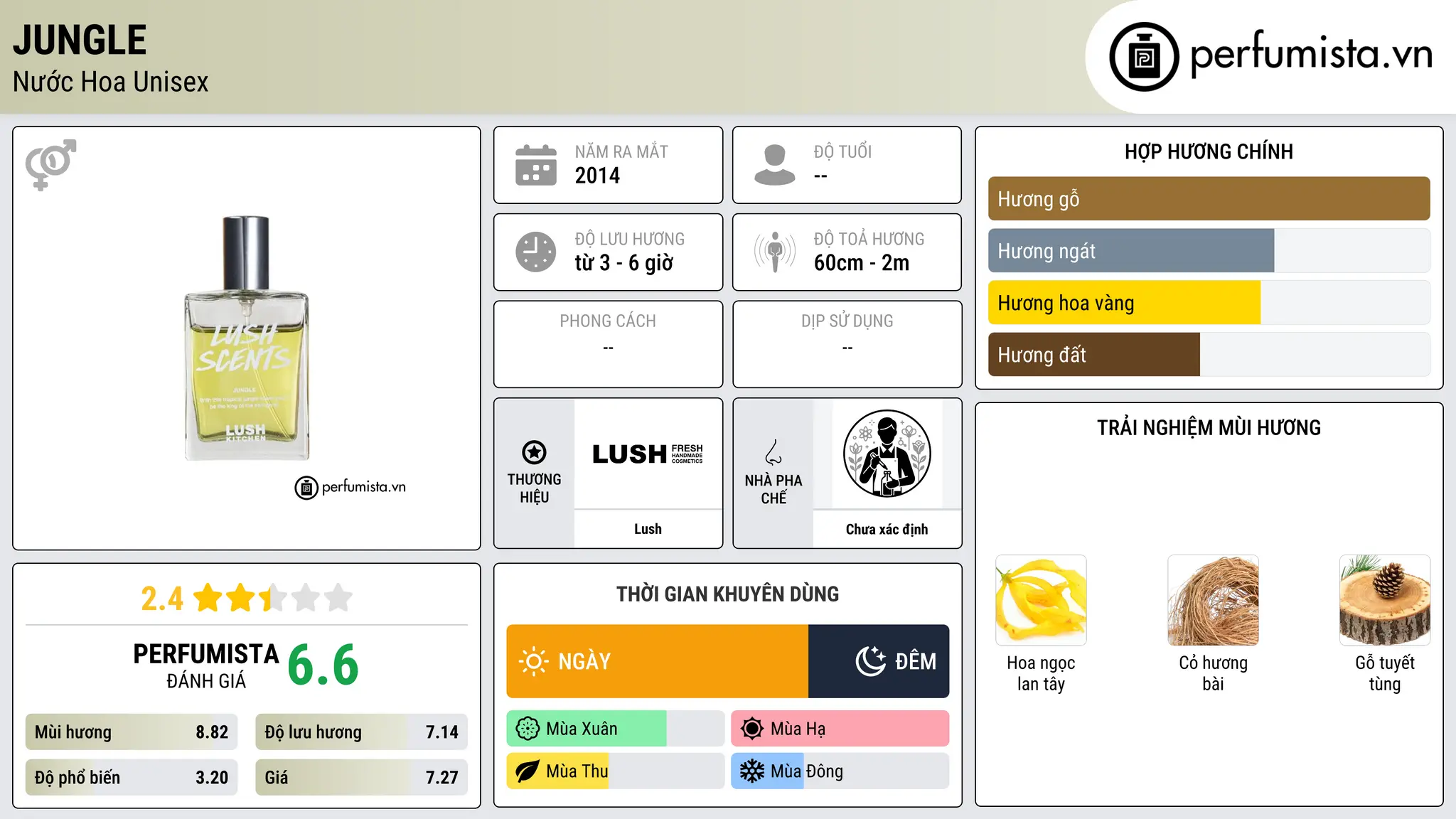The height and width of the screenshot is (819, 1456).
Task: Click the DỊP SỬ DỤNG occasion card
Action: [847, 344]
